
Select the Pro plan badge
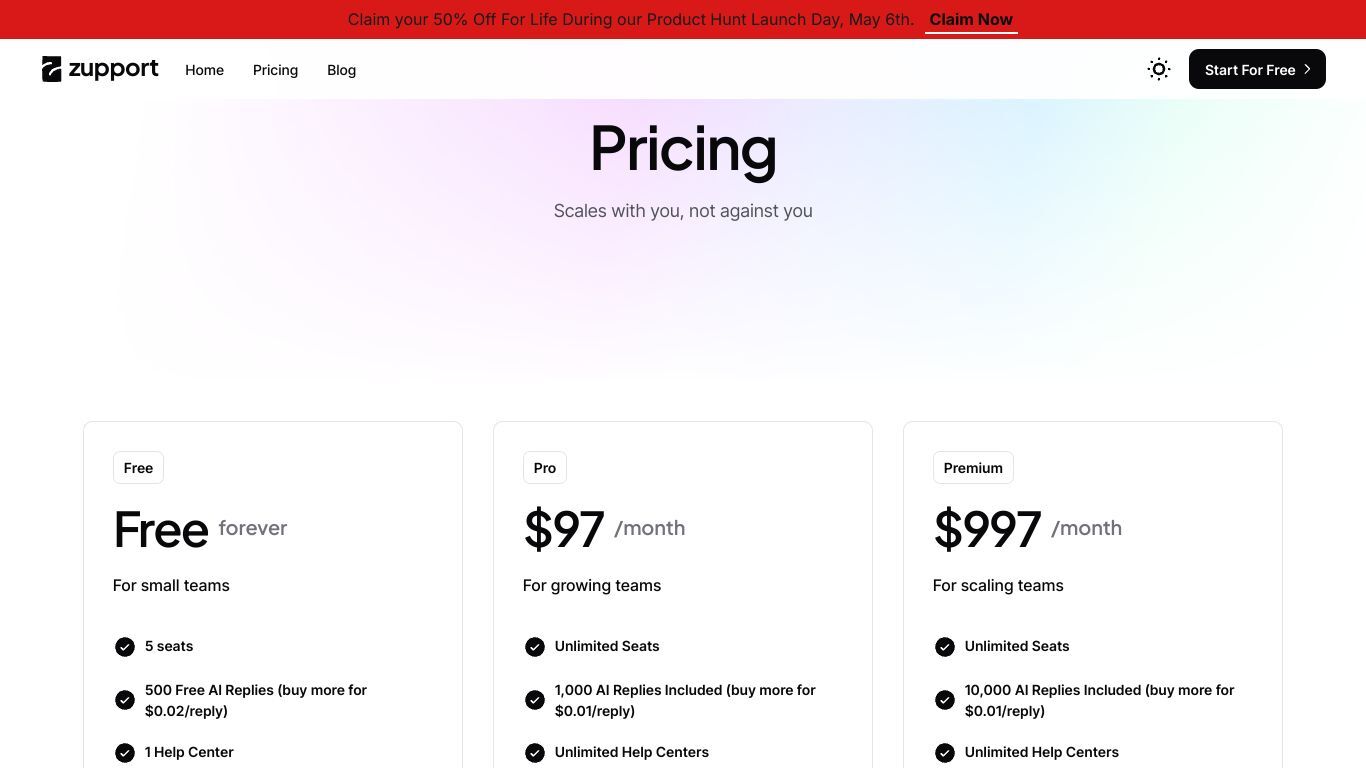coord(545,468)
